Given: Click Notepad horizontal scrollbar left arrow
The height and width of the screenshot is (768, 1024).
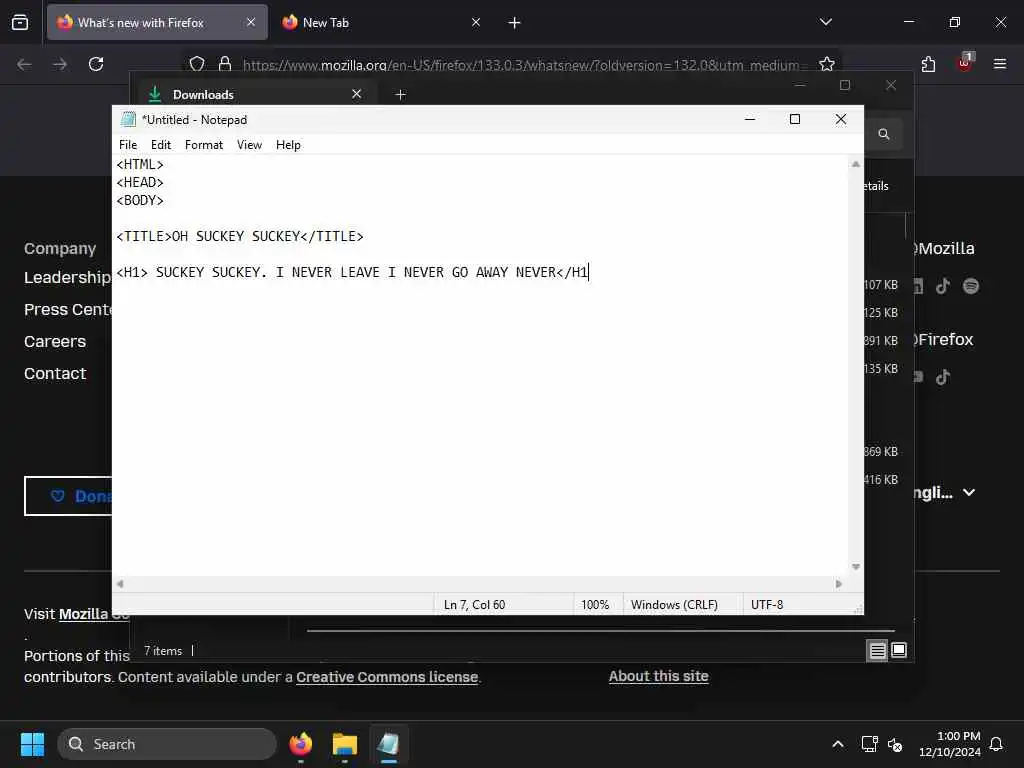Looking at the screenshot, I should (x=120, y=584).
